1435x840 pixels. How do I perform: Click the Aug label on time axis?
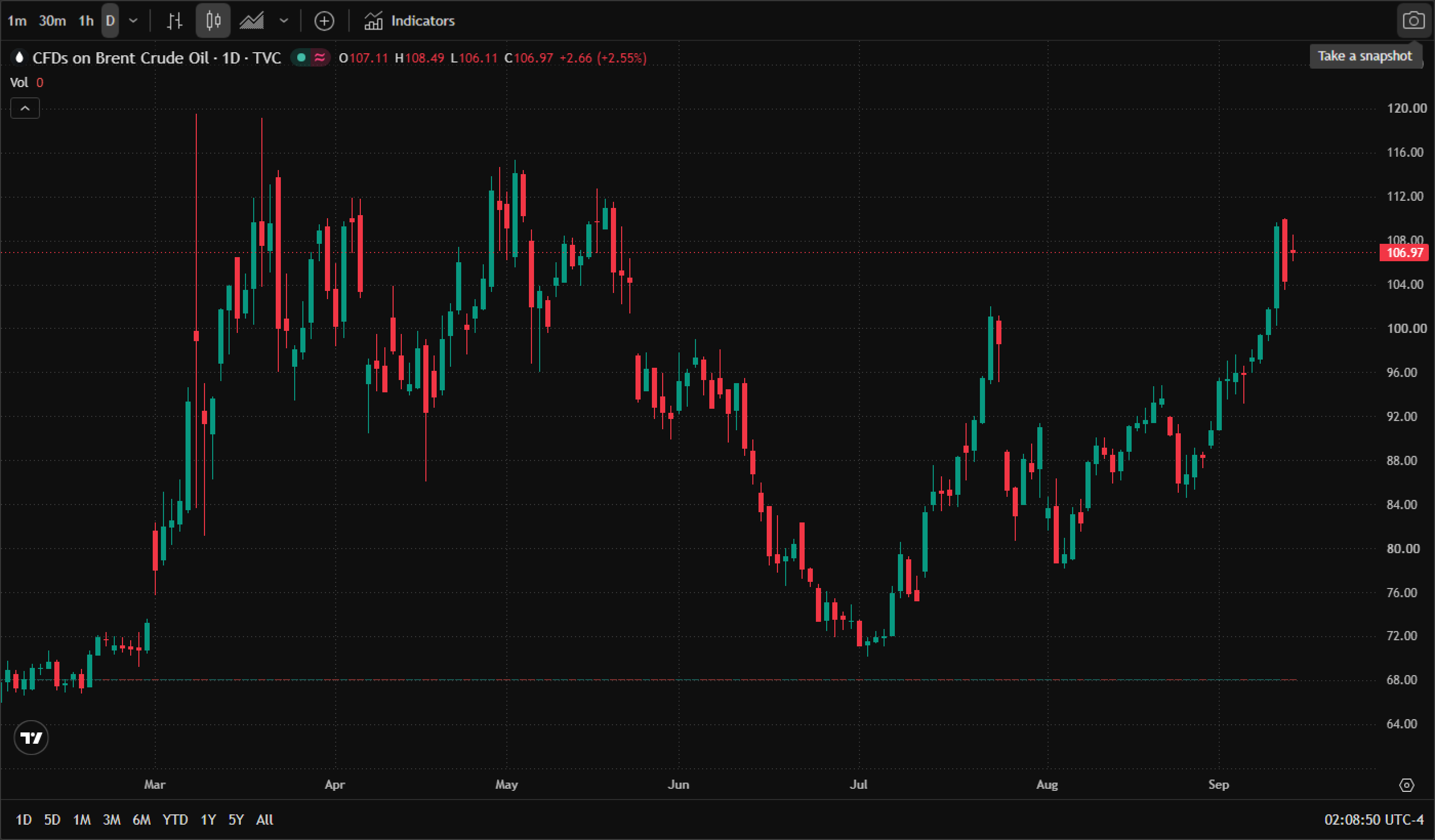[1047, 785]
